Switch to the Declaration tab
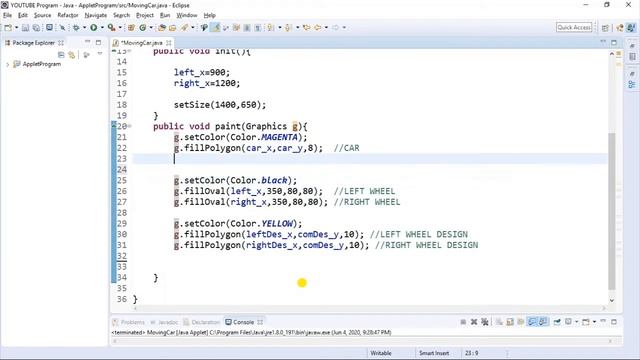 tap(202, 322)
